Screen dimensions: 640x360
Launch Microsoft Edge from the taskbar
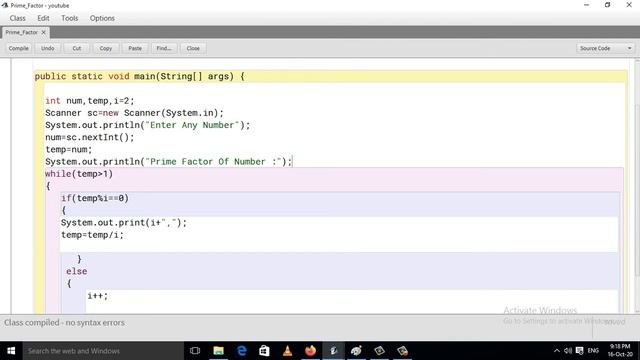coord(242,351)
